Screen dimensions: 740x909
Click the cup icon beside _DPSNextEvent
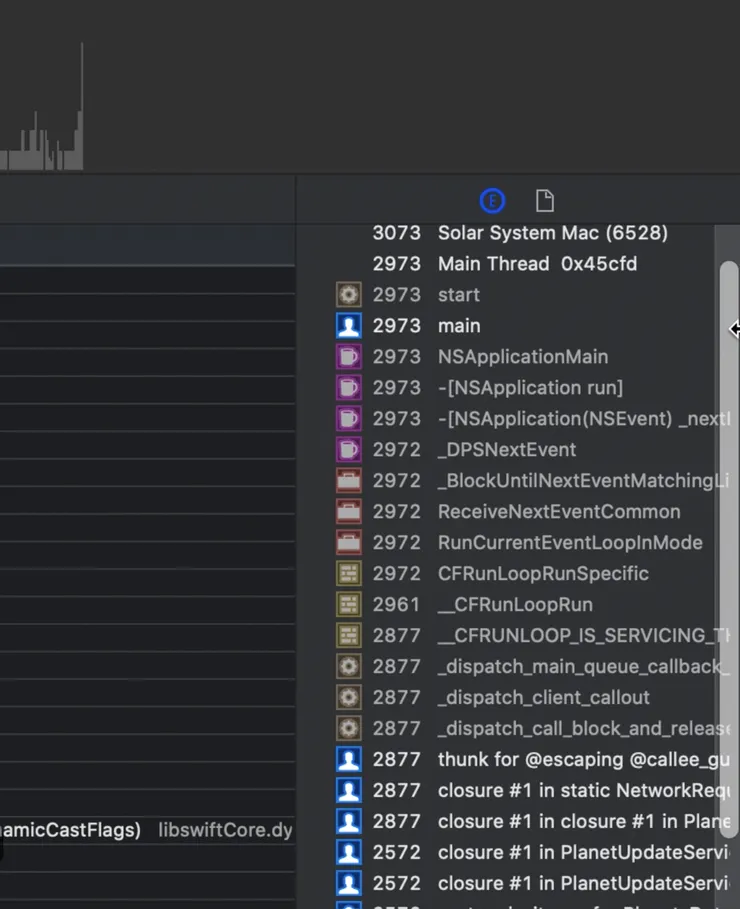[x=349, y=449]
